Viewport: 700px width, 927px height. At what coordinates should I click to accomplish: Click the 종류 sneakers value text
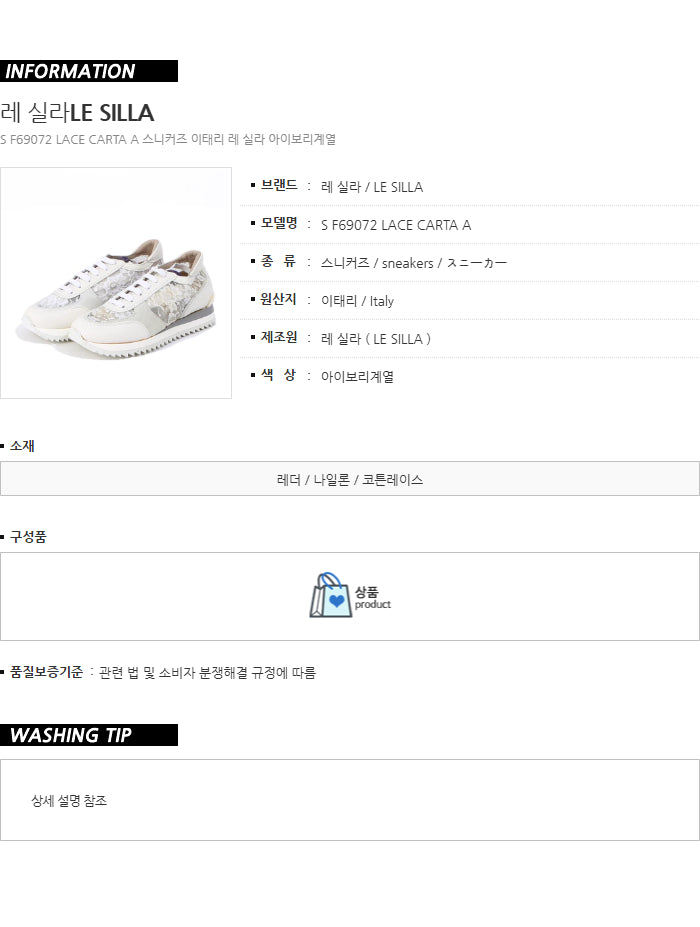click(414, 263)
